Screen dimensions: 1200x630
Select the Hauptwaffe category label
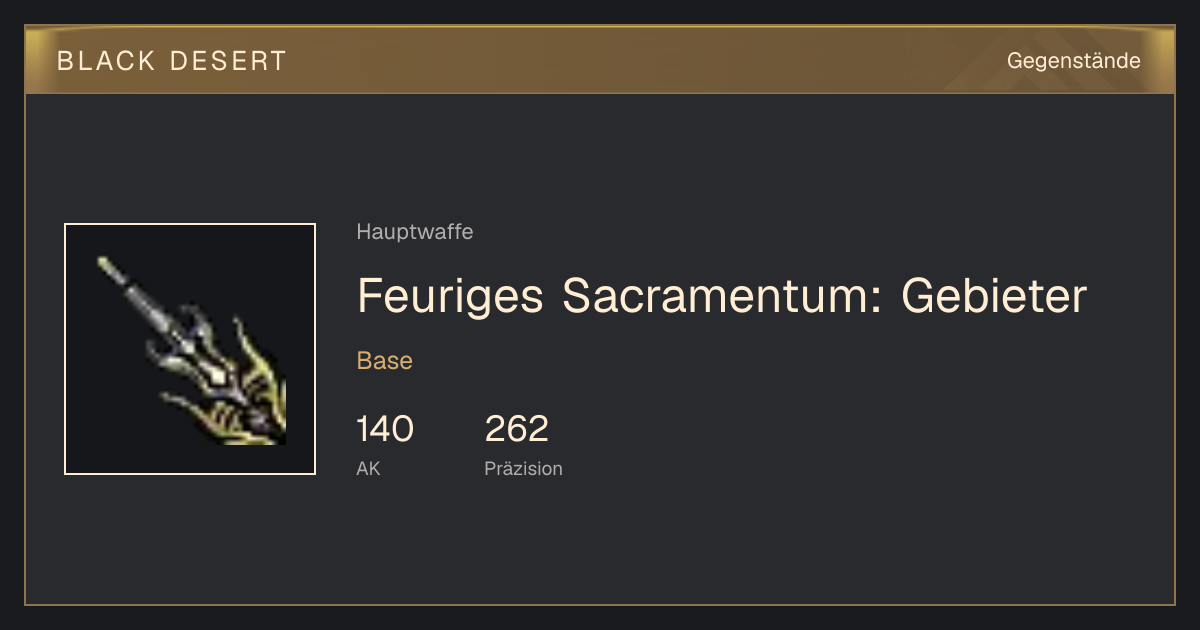pos(415,233)
